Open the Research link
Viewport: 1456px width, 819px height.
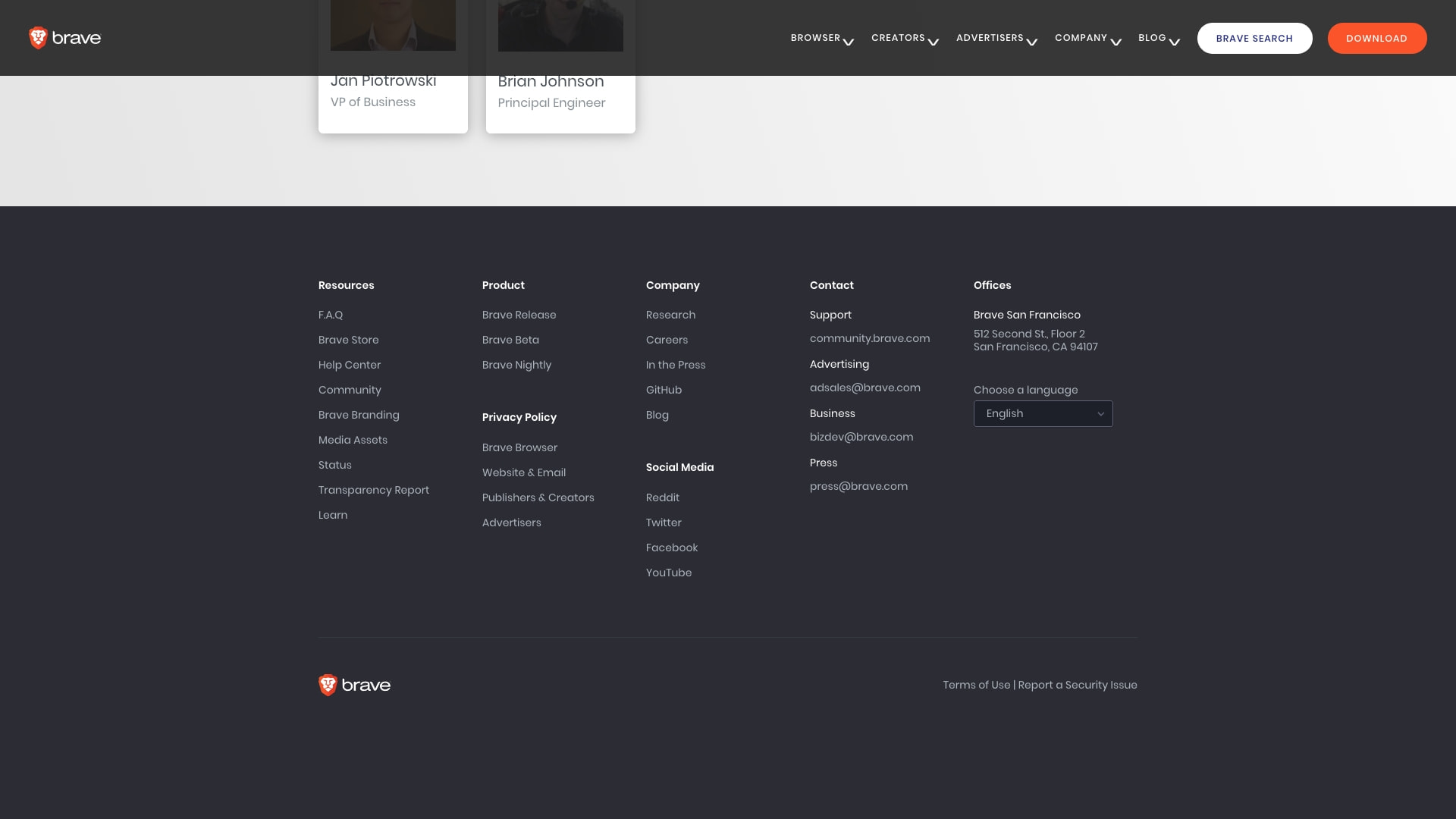[x=671, y=315]
